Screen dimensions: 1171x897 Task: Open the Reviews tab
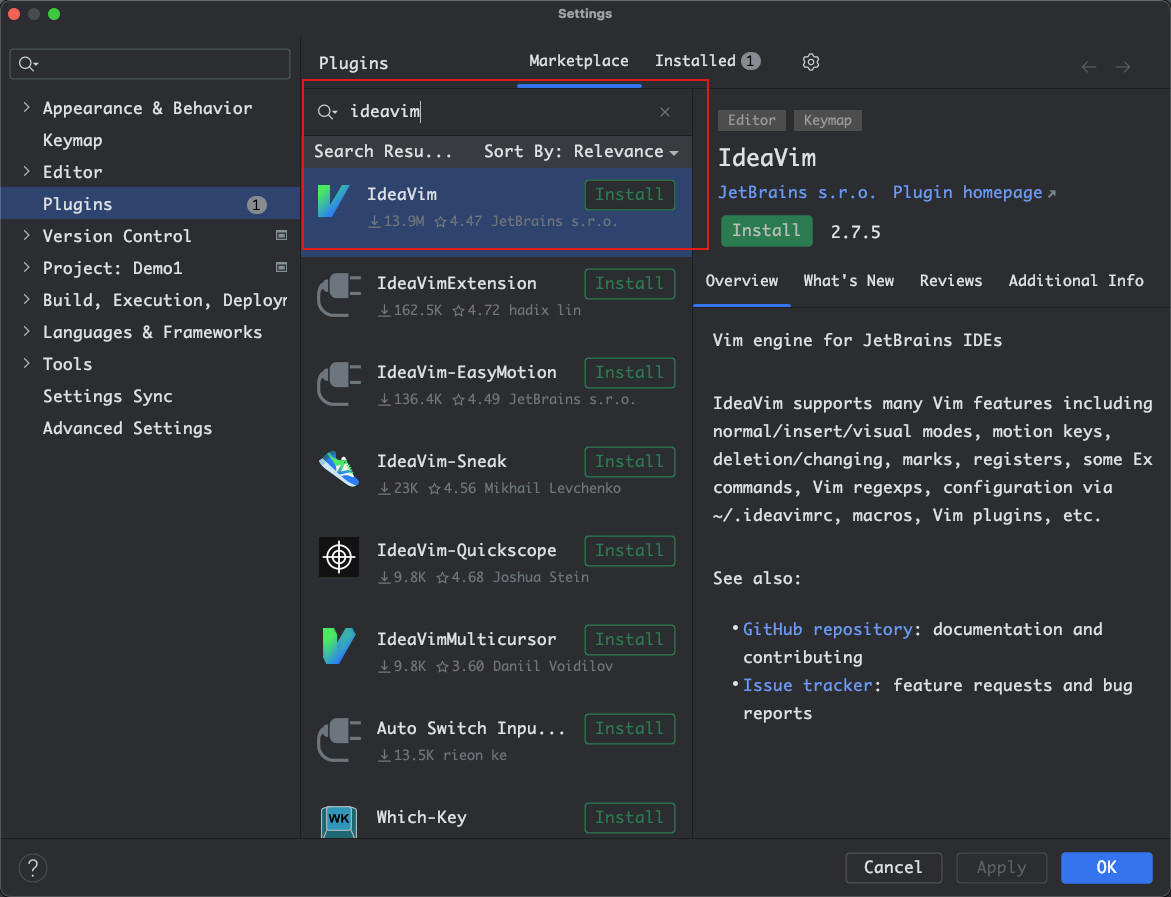[950, 281]
